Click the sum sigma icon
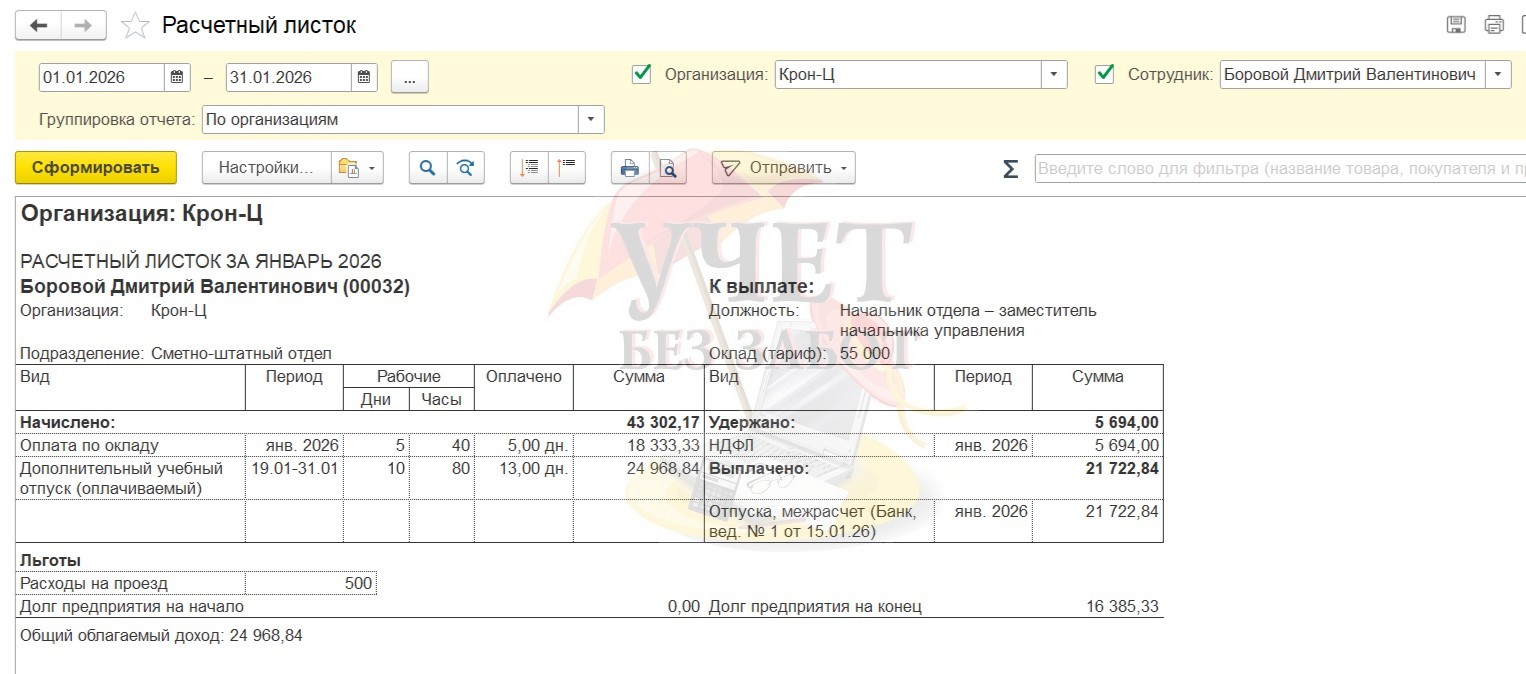Viewport: 1526px width, 674px height. (1010, 169)
